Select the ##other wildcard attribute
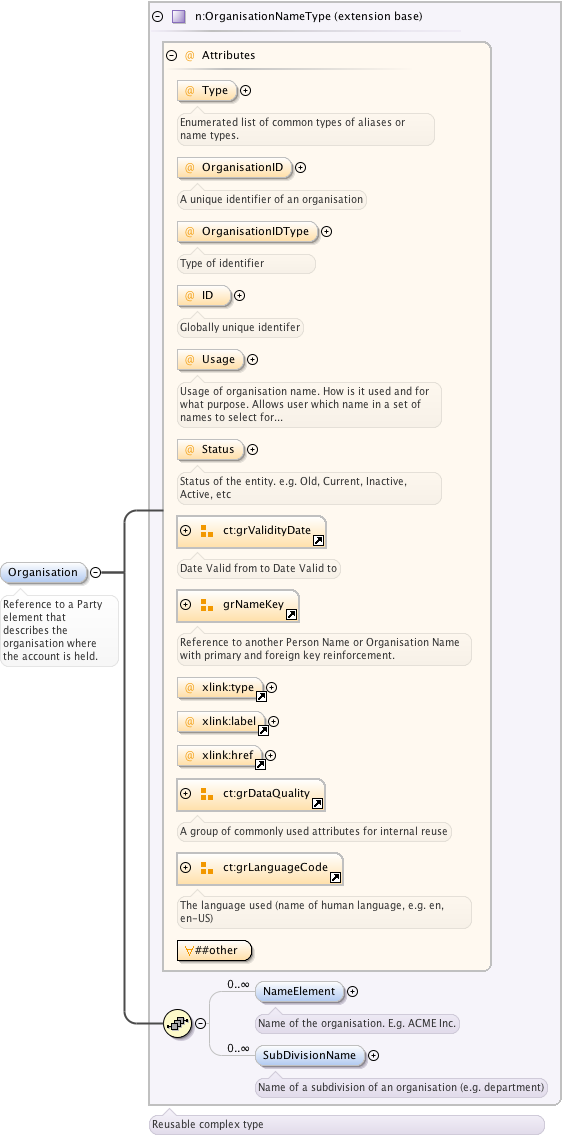579x1138 pixels. tap(215, 950)
